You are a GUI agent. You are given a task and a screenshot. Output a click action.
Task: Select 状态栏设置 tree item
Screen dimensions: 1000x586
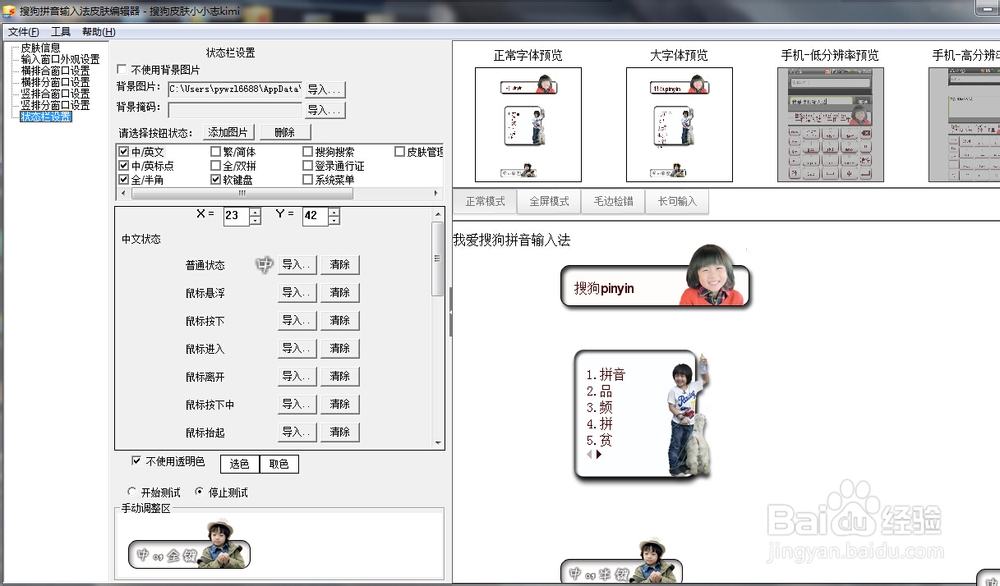click(46, 117)
